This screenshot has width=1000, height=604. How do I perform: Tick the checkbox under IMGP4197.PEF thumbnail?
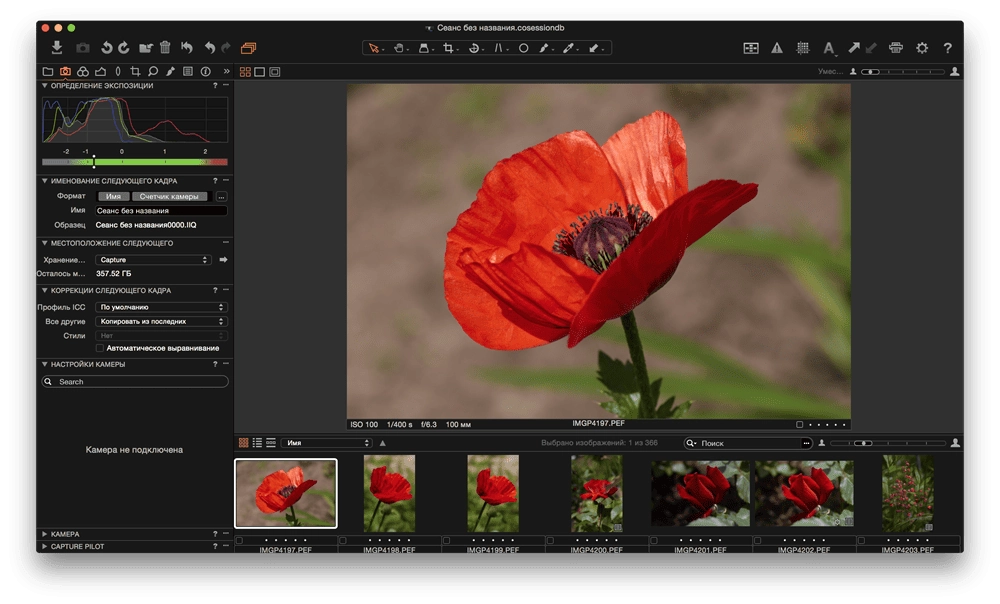pos(239,540)
